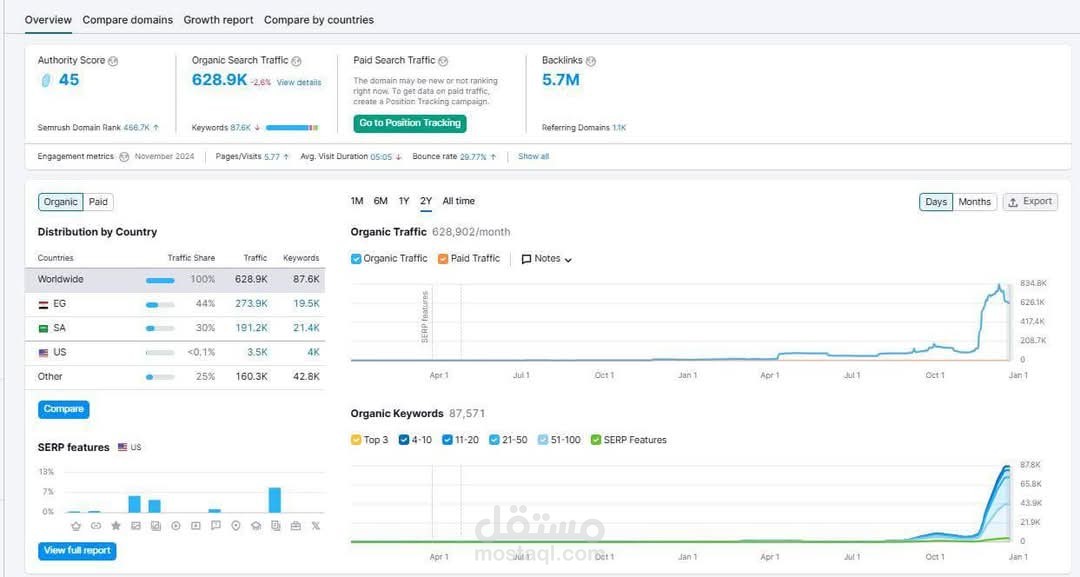Select the 6M time range
Viewport: 1080px width, 577px height.
pos(380,201)
